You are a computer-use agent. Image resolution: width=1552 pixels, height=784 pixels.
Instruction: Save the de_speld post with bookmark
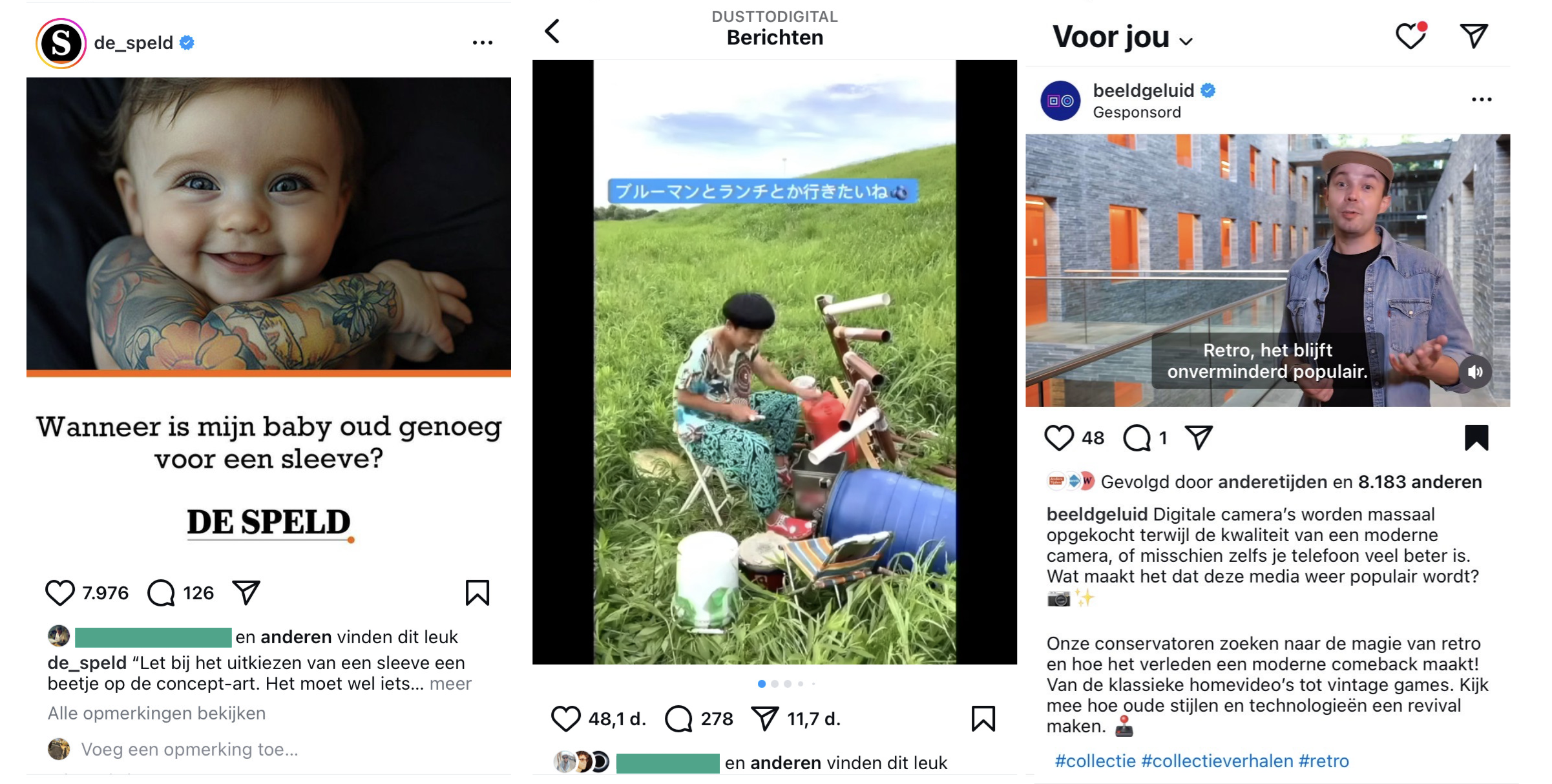(477, 592)
